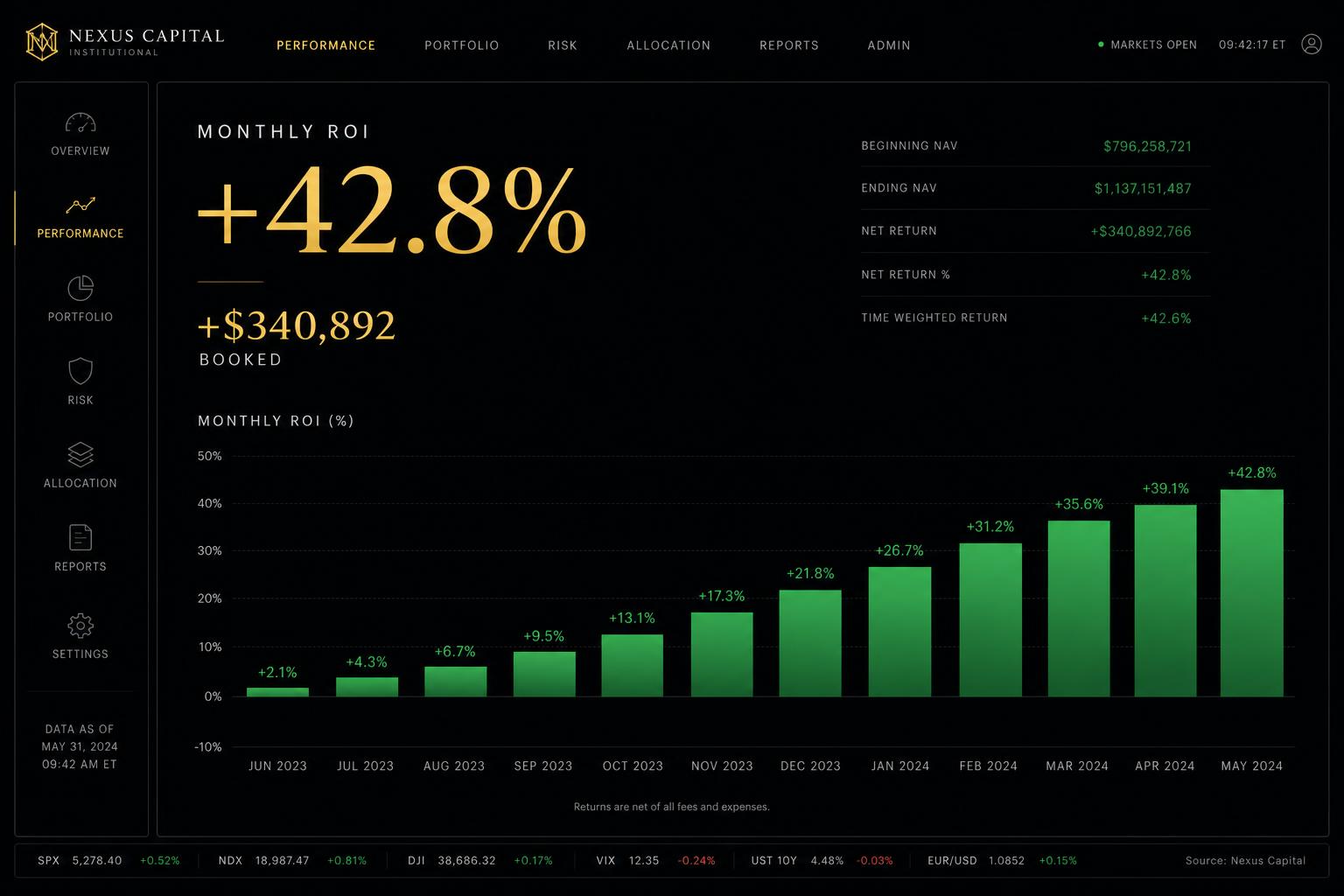Click the Mar 2024 bar in chart
Viewport: 1344px width, 896px height.
(x=1079, y=609)
